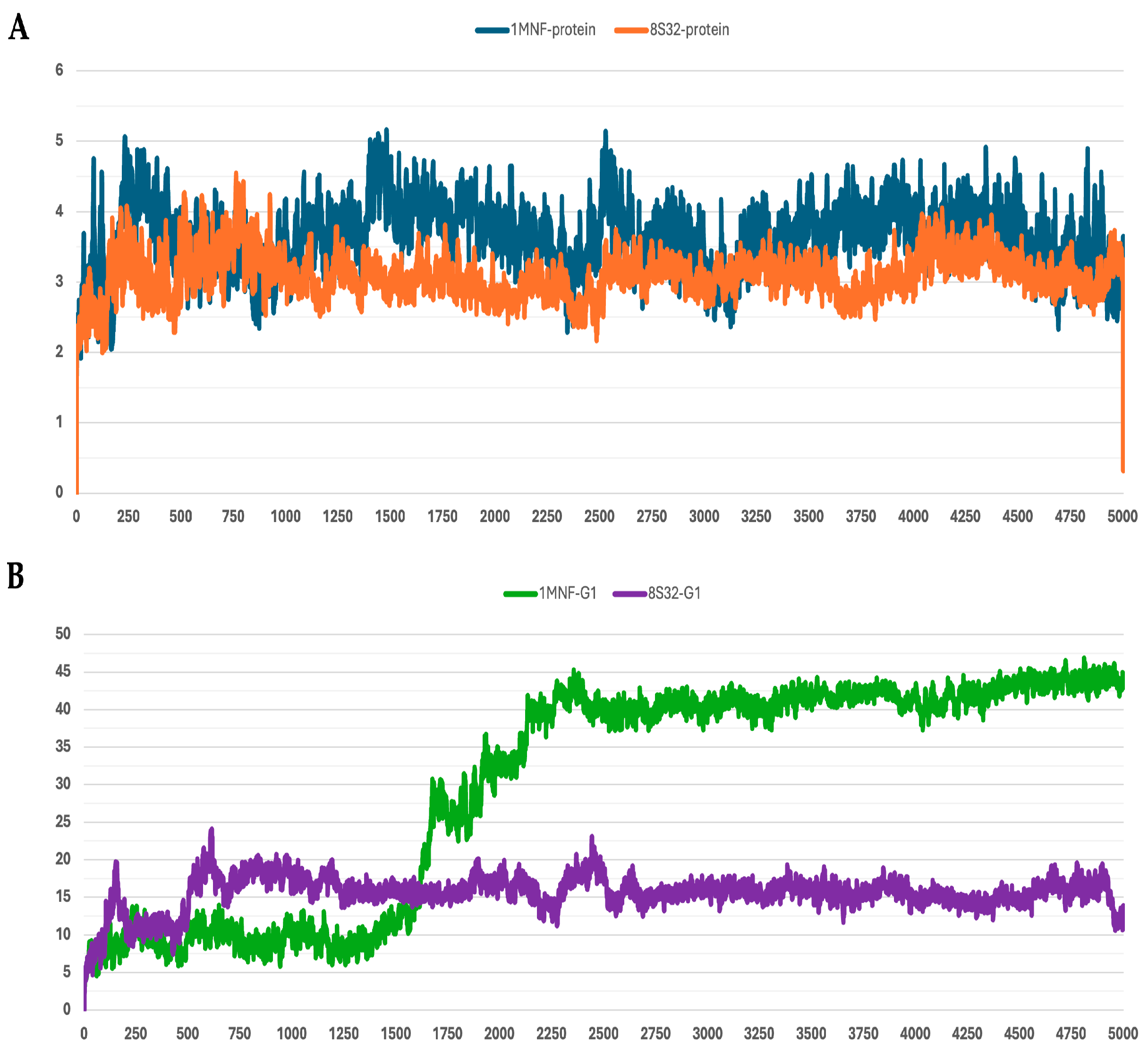Click the panel A letter label
1148x1054 pixels.
click(x=18, y=27)
